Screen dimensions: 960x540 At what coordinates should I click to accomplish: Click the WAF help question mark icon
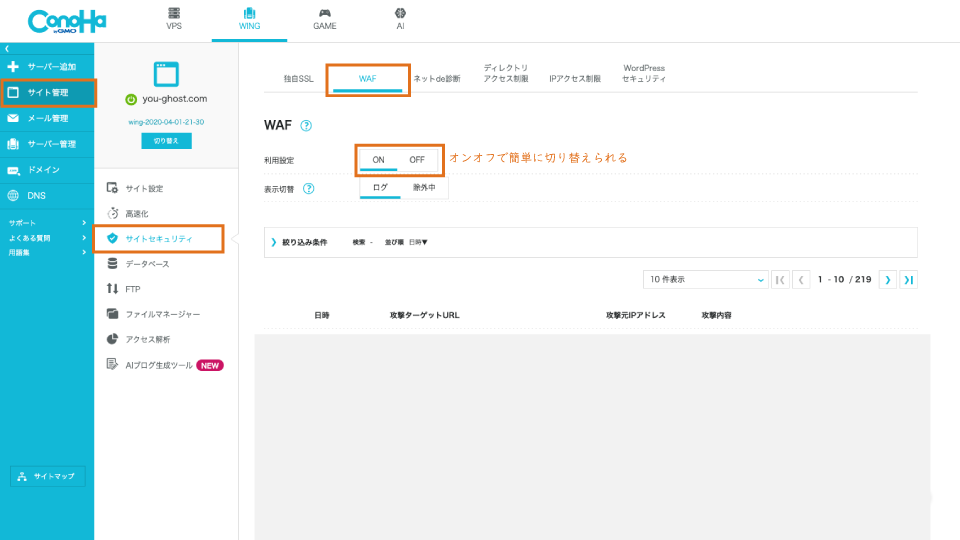click(x=306, y=126)
